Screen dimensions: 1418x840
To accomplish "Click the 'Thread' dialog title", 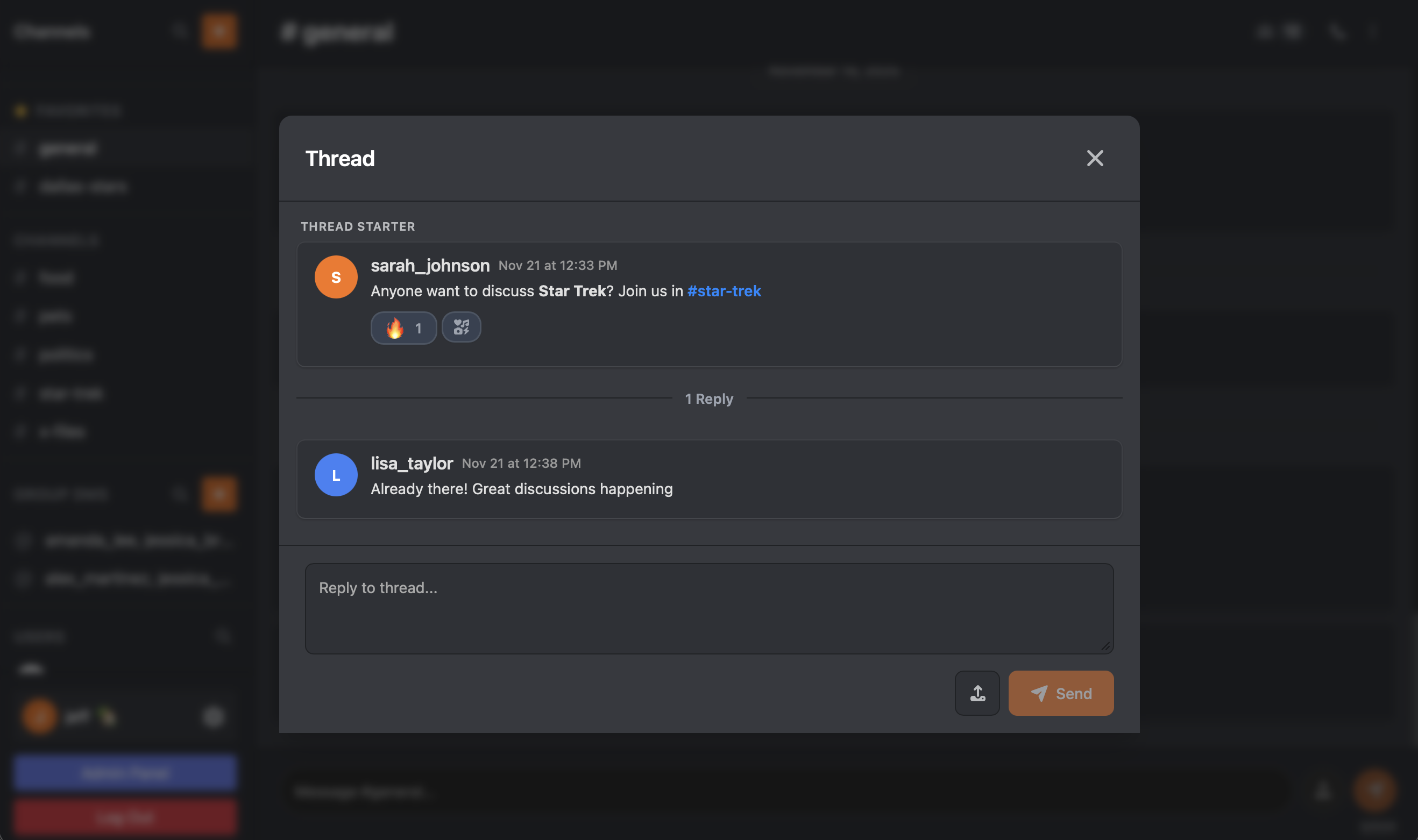I will pos(340,159).
